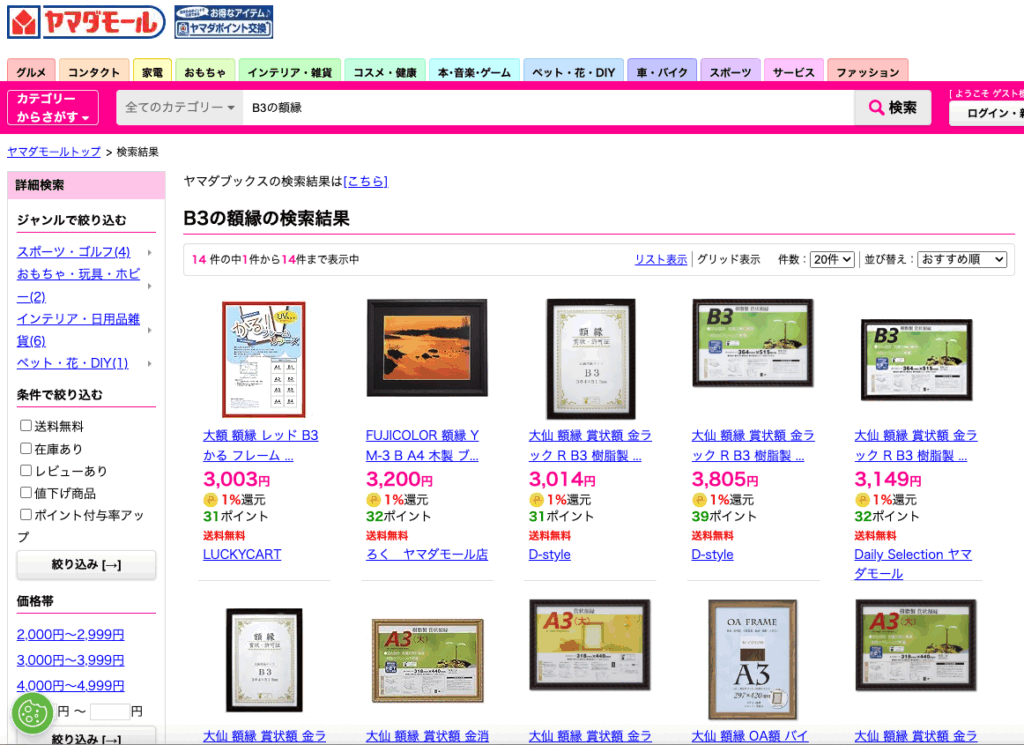This screenshot has height=745, width=1024.
Task: Expand arrow next to ペット・花・DIY(1)
Action: (150, 364)
